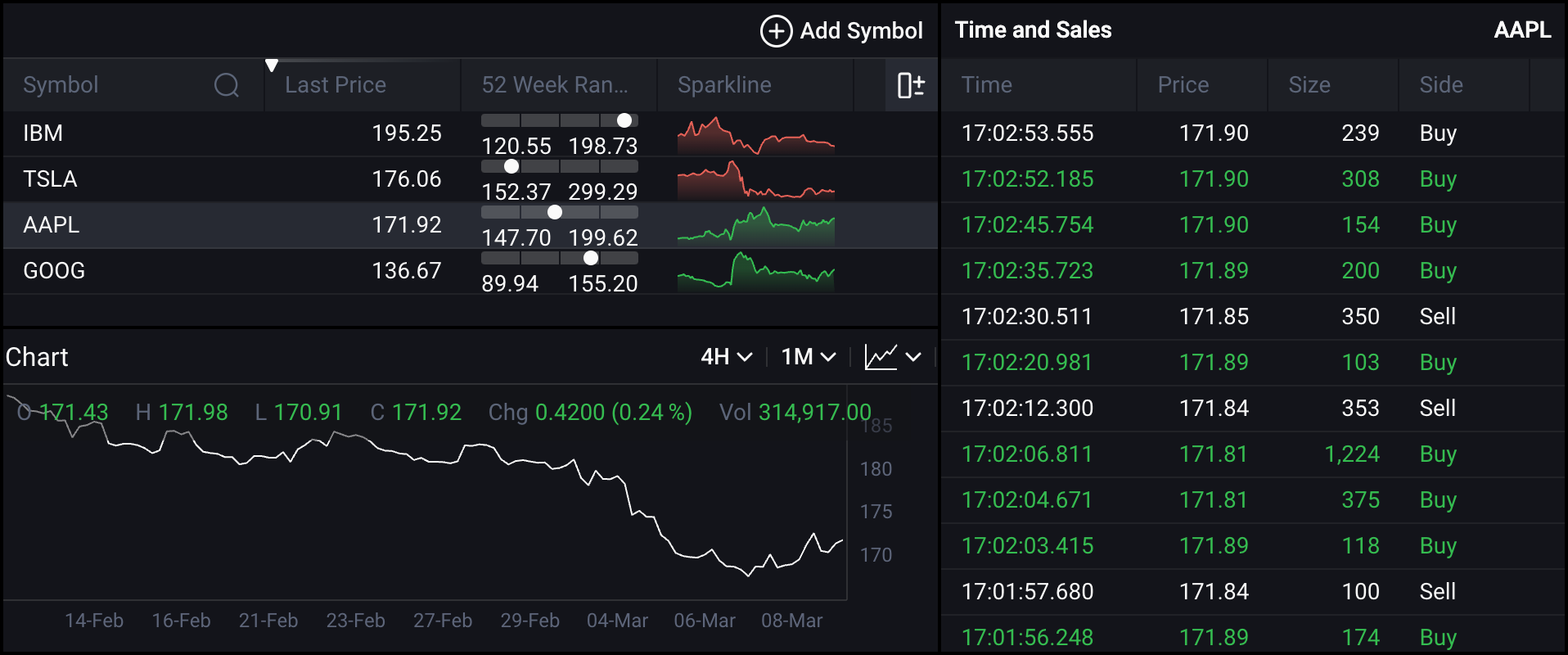1568x655 pixels.
Task: Sort Time and Sales by Price column
Action: point(1183,85)
